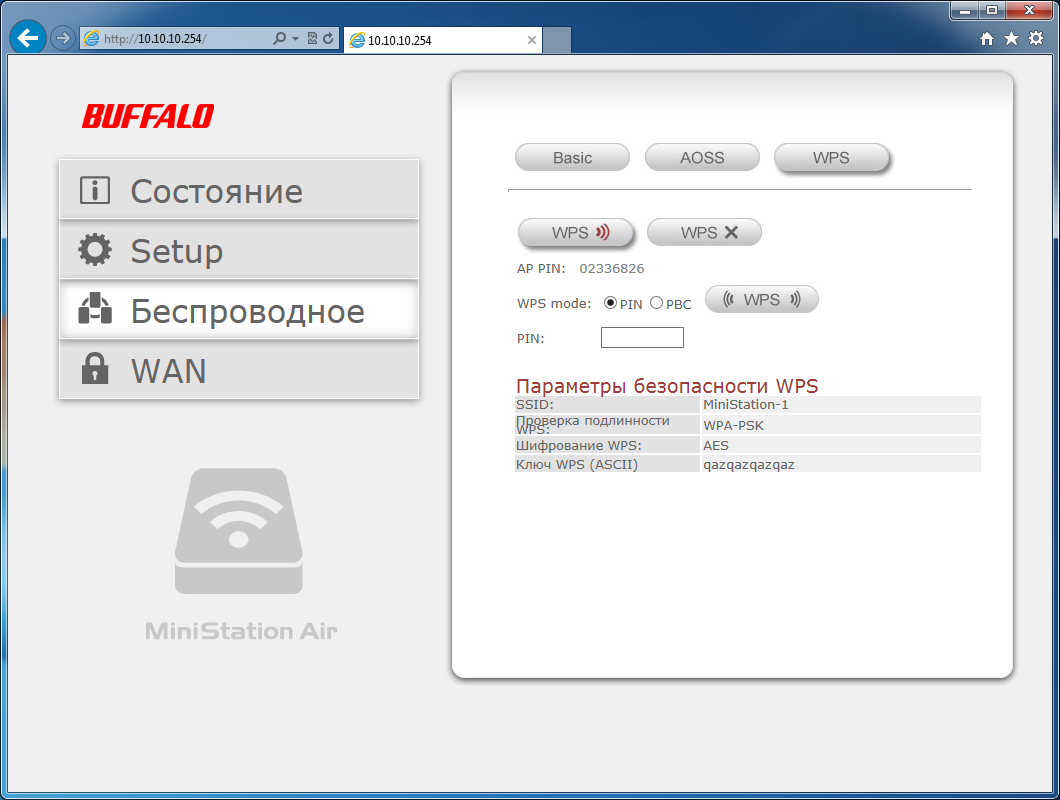Open Favorites with the star icon
The width and height of the screenshot is (1060, 800).
tap(1011, 39)
